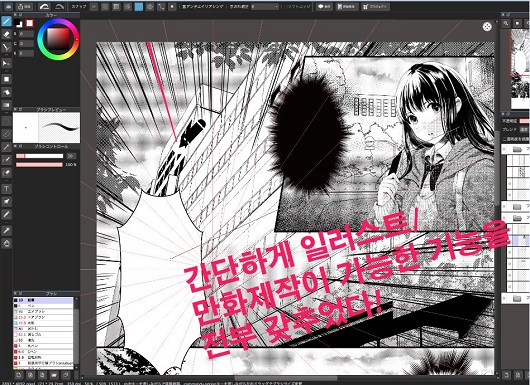Enable the circle snap guide

pyautogui.click(x=150, y=6)
